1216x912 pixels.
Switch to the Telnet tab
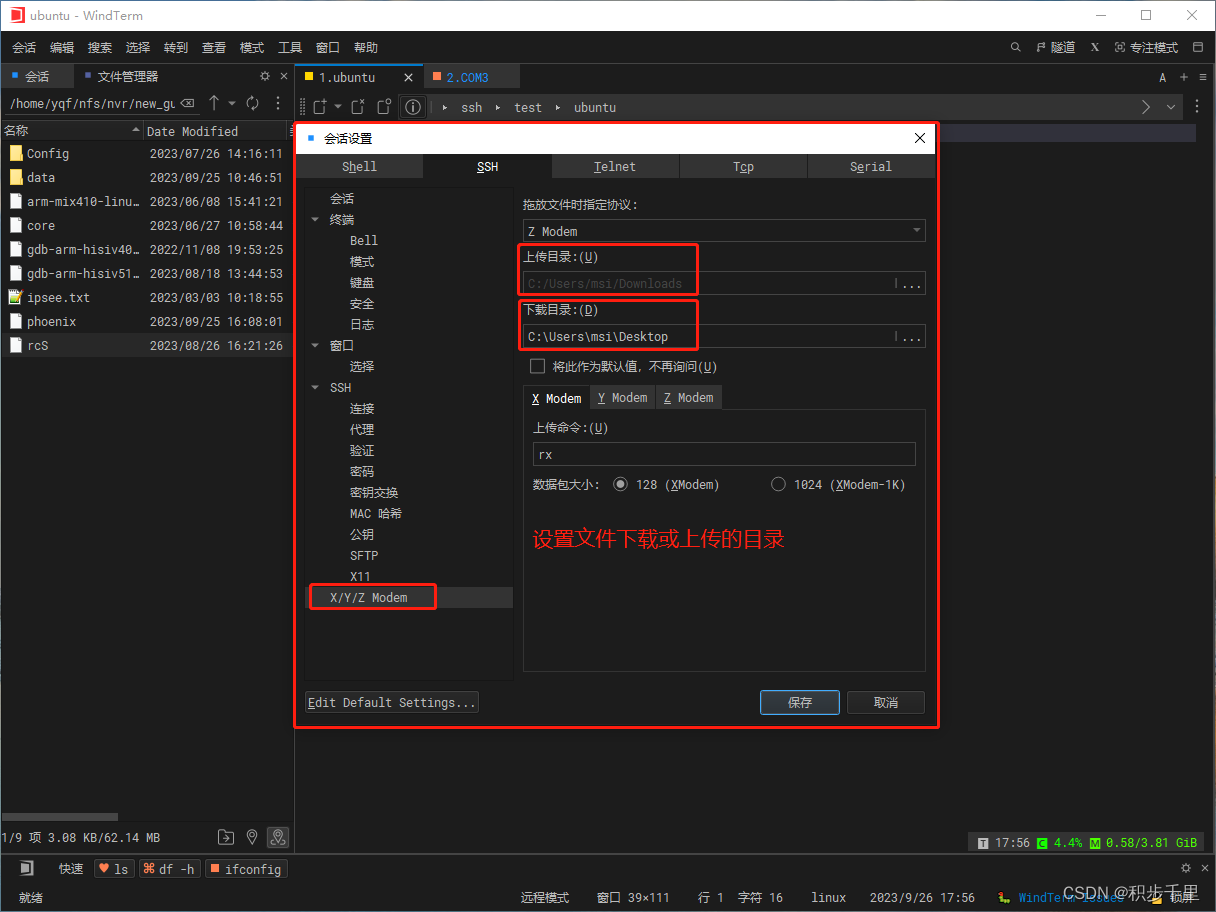click(x=615, y=167)
